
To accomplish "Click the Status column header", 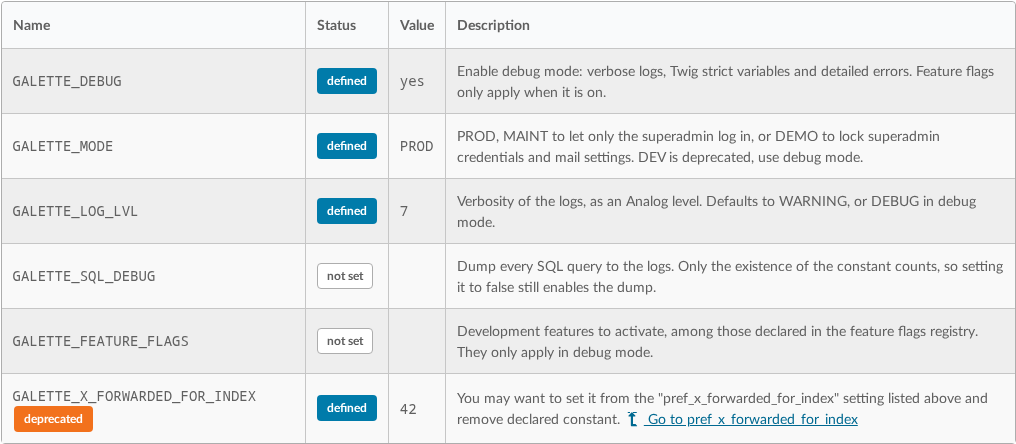I will [x=336, y=25].
